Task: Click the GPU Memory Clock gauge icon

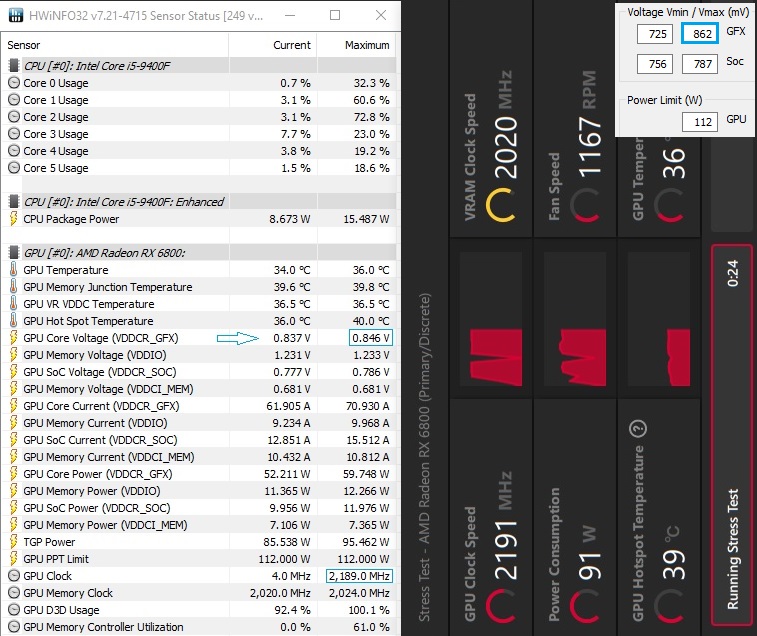Action: click(x=14, y=593)
